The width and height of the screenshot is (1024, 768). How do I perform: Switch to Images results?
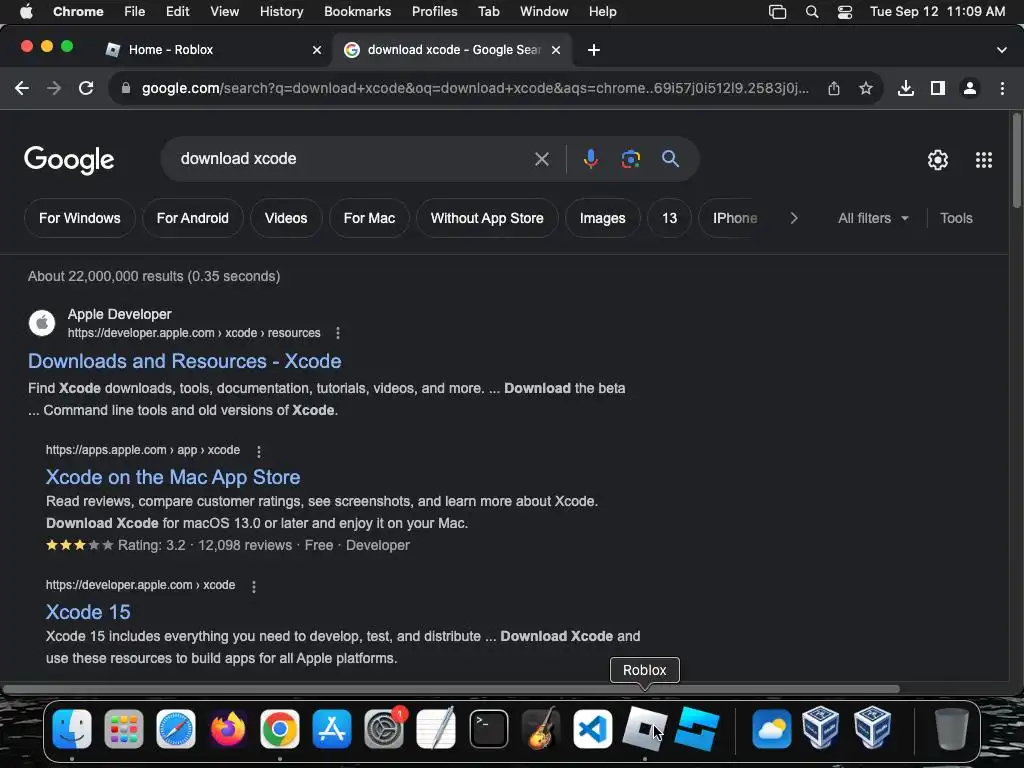[x=602, y=218]
